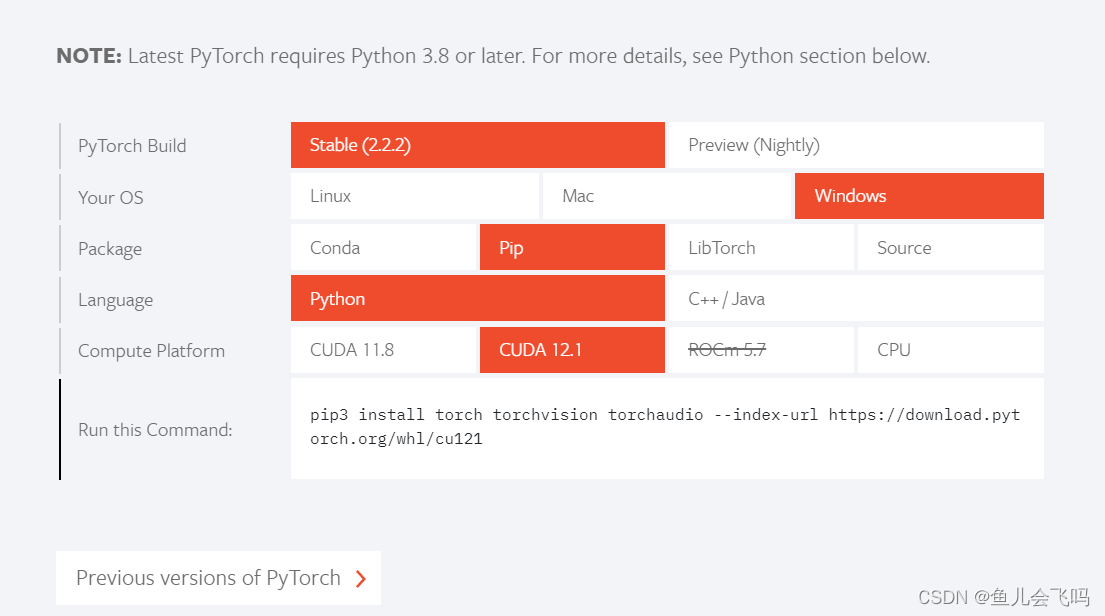Choose LibTorch package
The image size is (1105, 616).
point(760,248)
